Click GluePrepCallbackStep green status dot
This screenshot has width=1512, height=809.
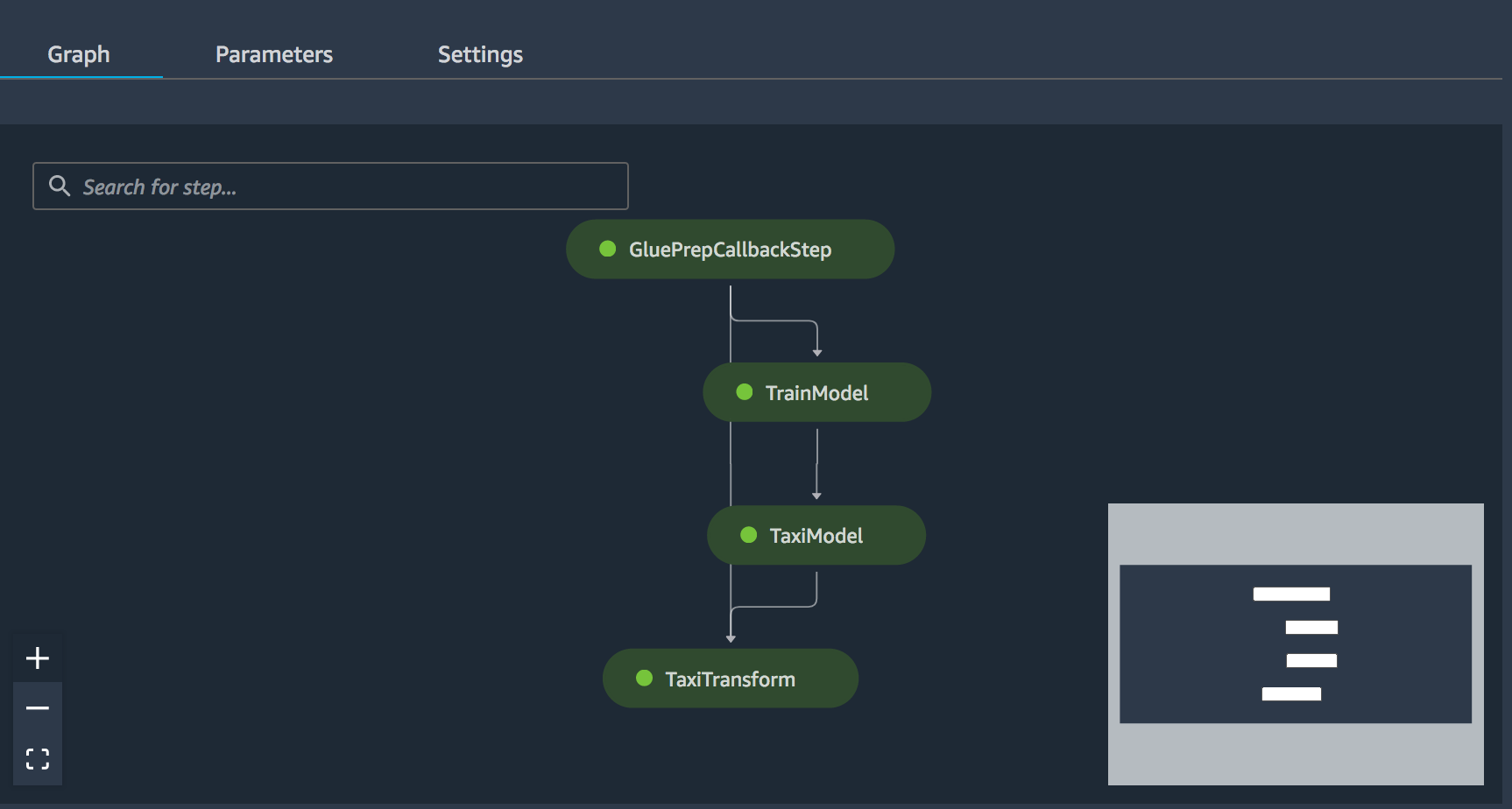coord(607,249)
